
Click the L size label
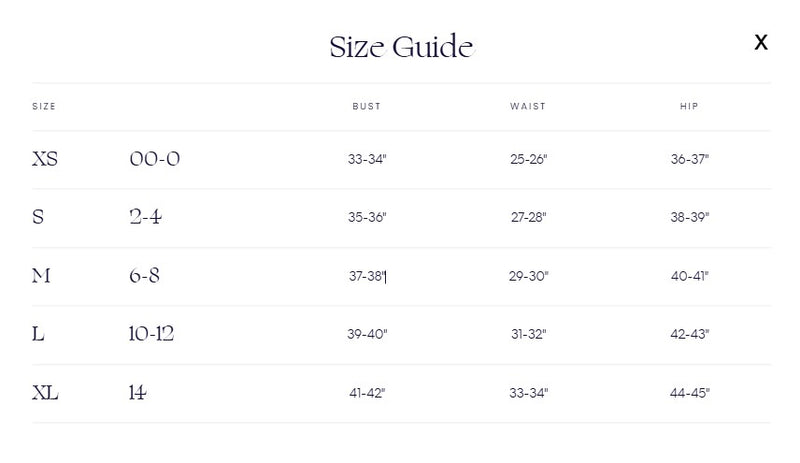pyautogui.click(x=38, y=334)
